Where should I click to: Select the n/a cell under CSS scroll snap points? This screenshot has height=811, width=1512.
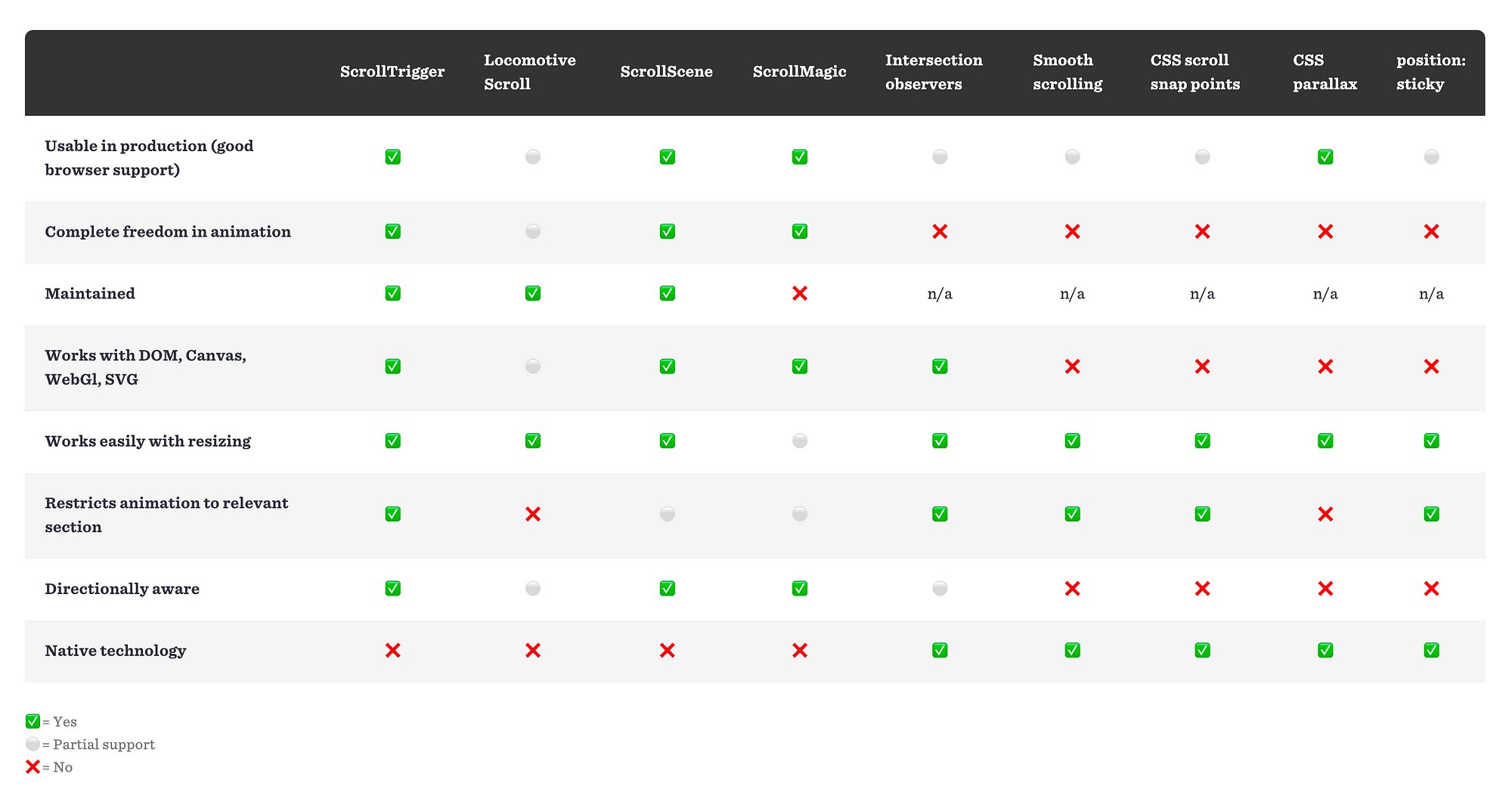tap(1202, 294)
